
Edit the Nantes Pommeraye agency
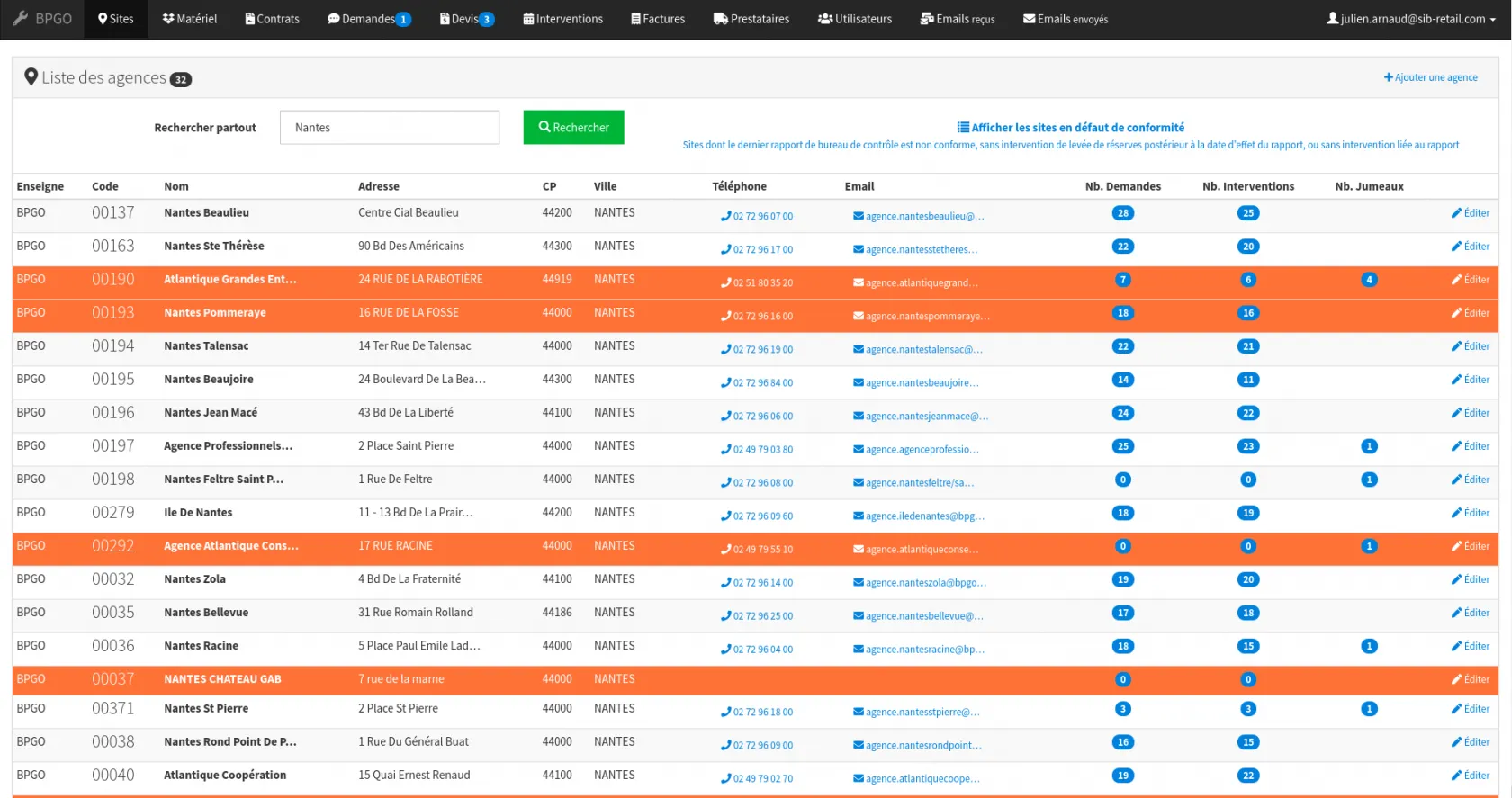pos(1471,313)
